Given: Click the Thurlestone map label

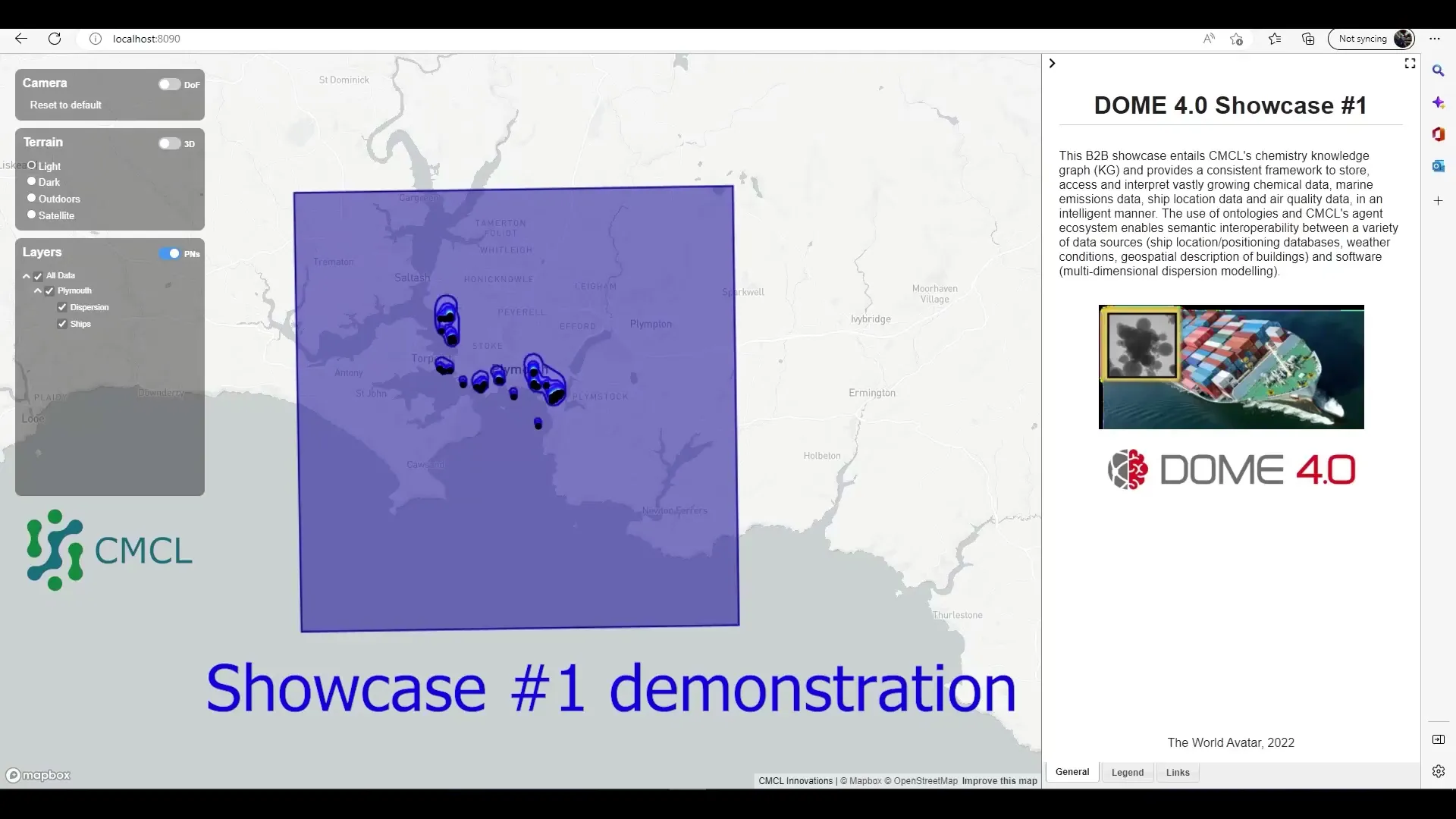Looking at the screenshot, I should click(958, 615).
